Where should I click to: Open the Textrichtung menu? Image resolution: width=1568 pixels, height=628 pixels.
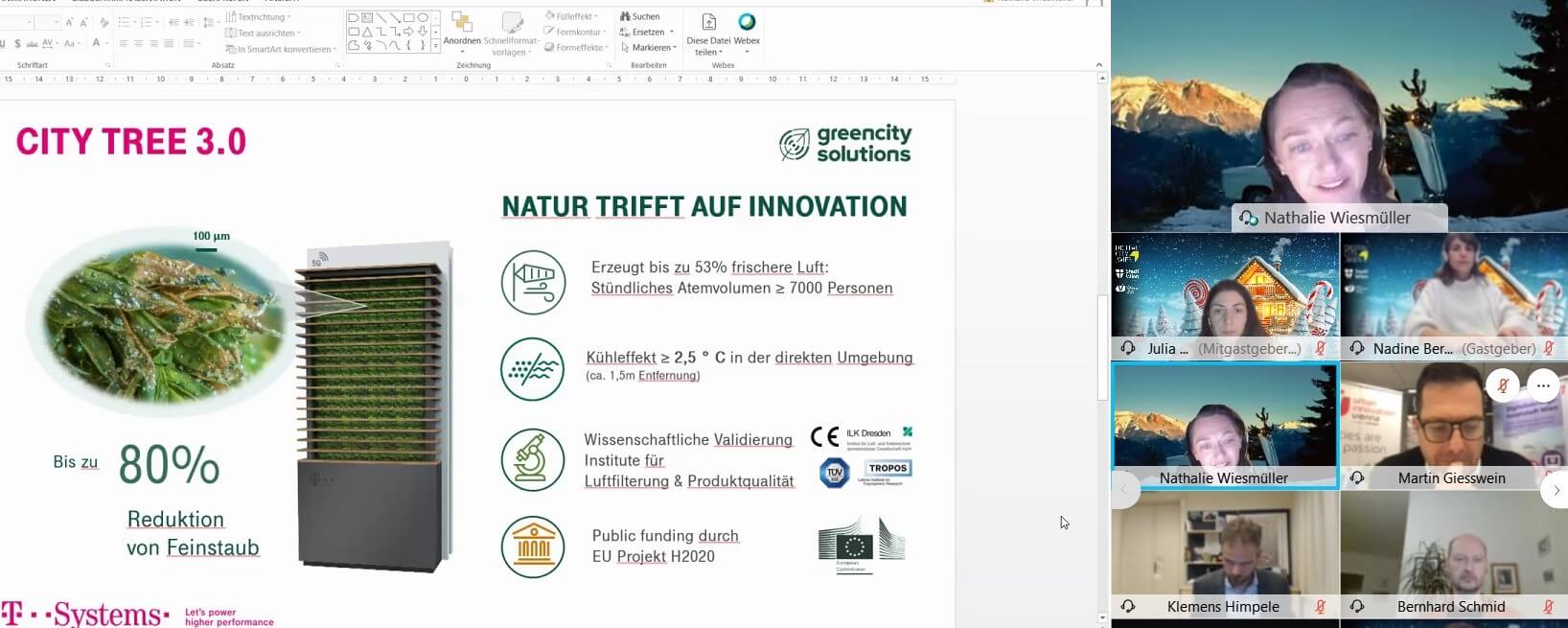coord(259,17)
